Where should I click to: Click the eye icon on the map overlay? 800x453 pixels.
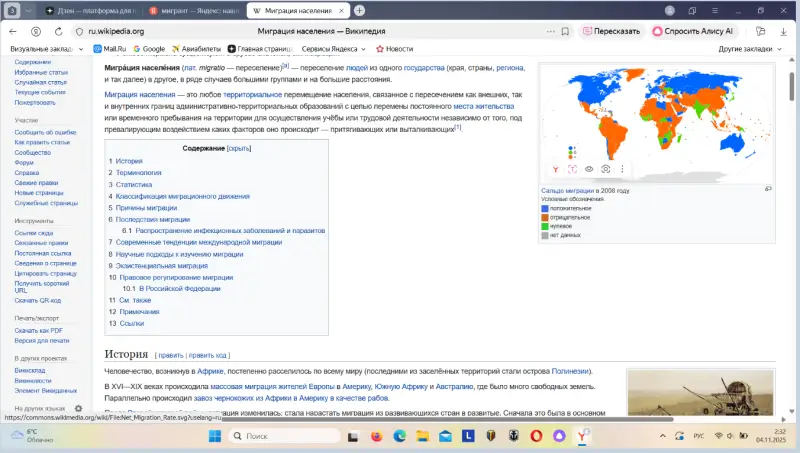(x=589, y=169)
